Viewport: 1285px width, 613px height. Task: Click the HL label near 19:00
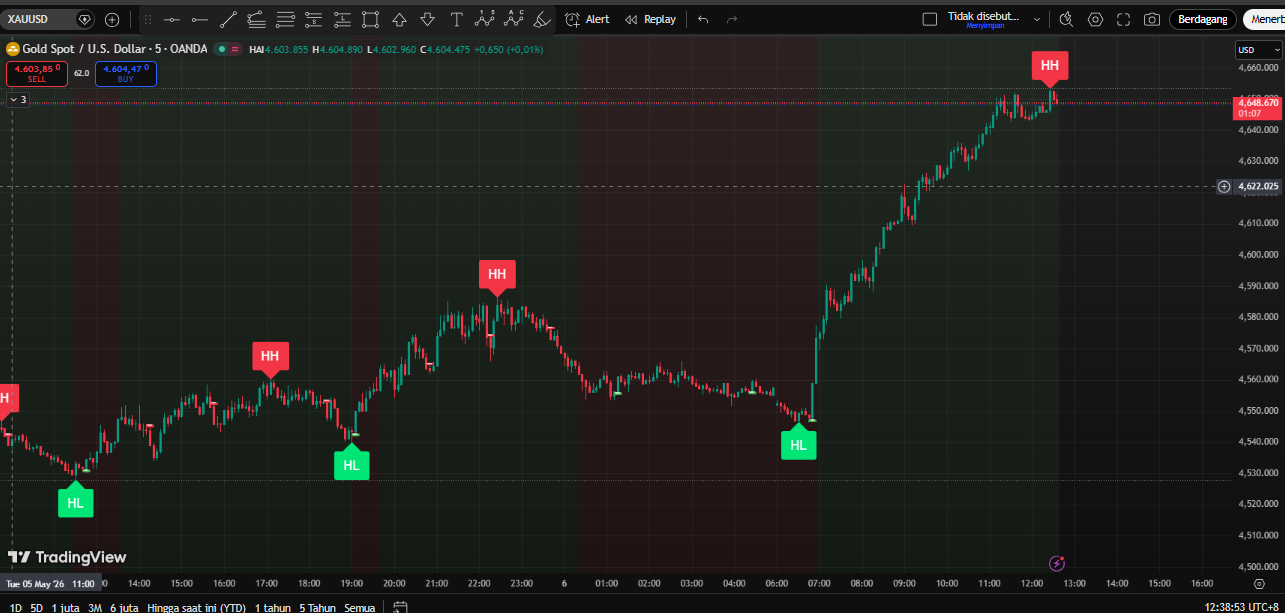(351, 465)
